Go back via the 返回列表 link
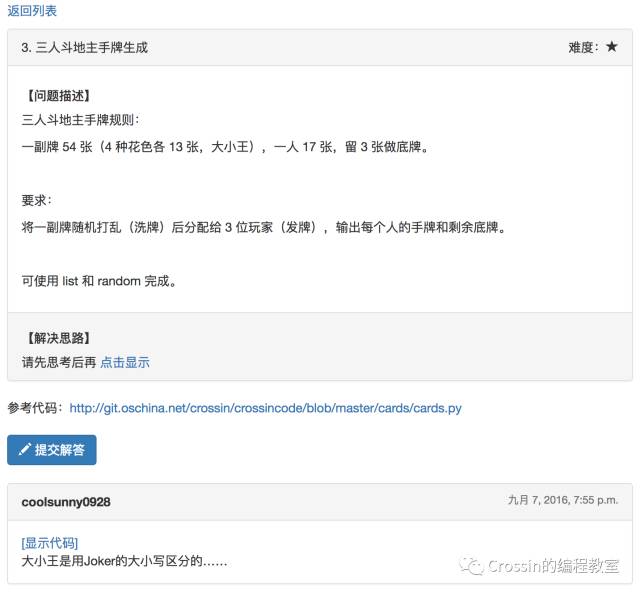Viewport: 640px width, 594px height. click(32, 11)
